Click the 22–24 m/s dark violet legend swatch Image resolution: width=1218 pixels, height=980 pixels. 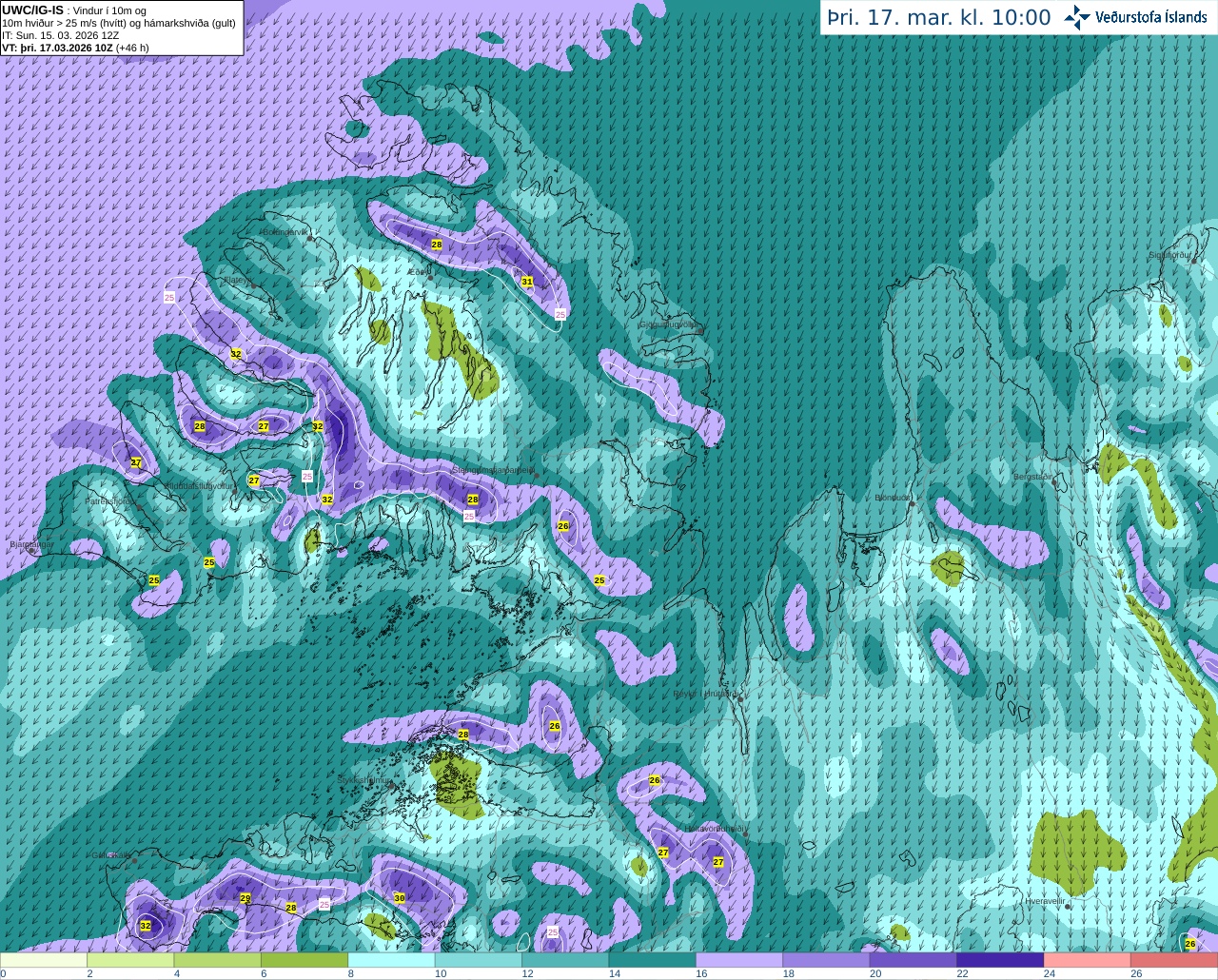click(1000, 960)
